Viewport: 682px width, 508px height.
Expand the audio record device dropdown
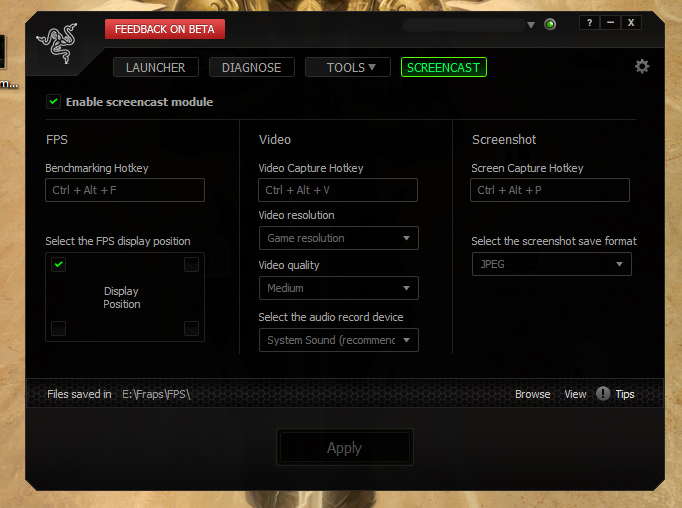tap(338, 340)
